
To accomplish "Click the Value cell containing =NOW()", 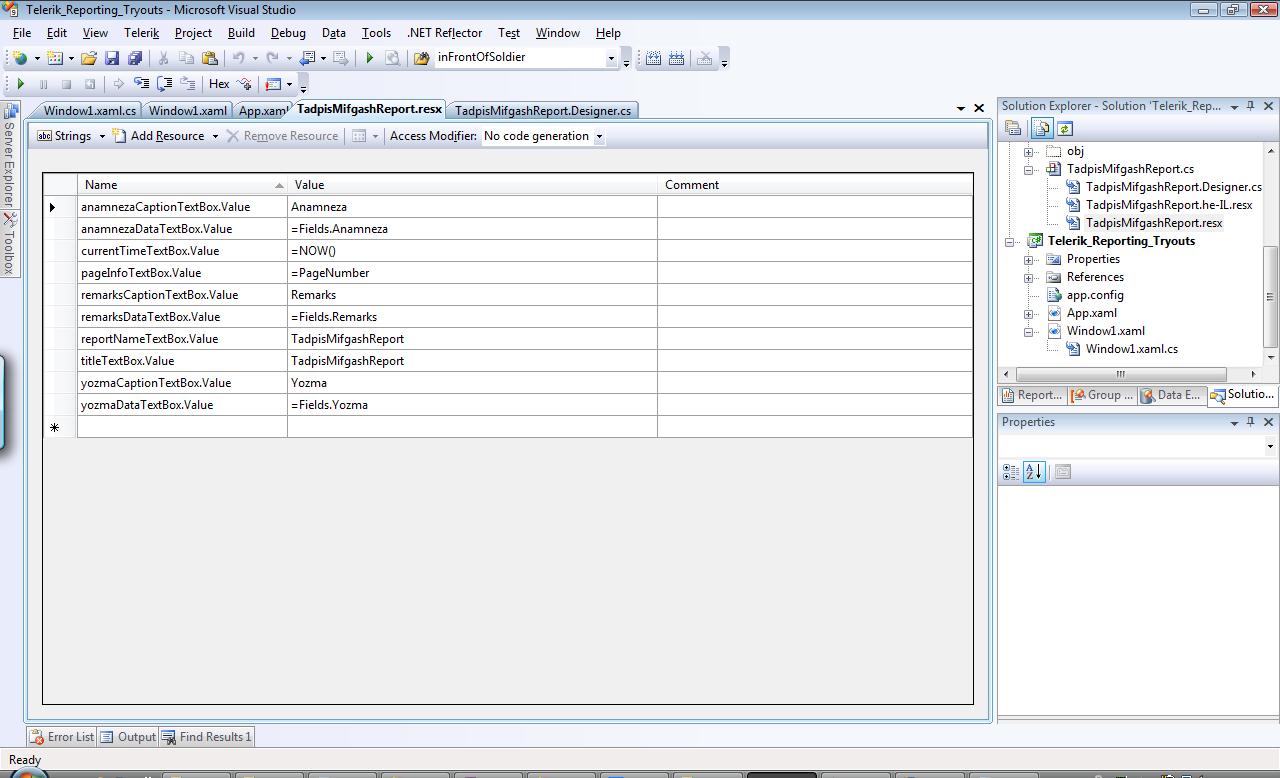I will (x=472, y=251).
